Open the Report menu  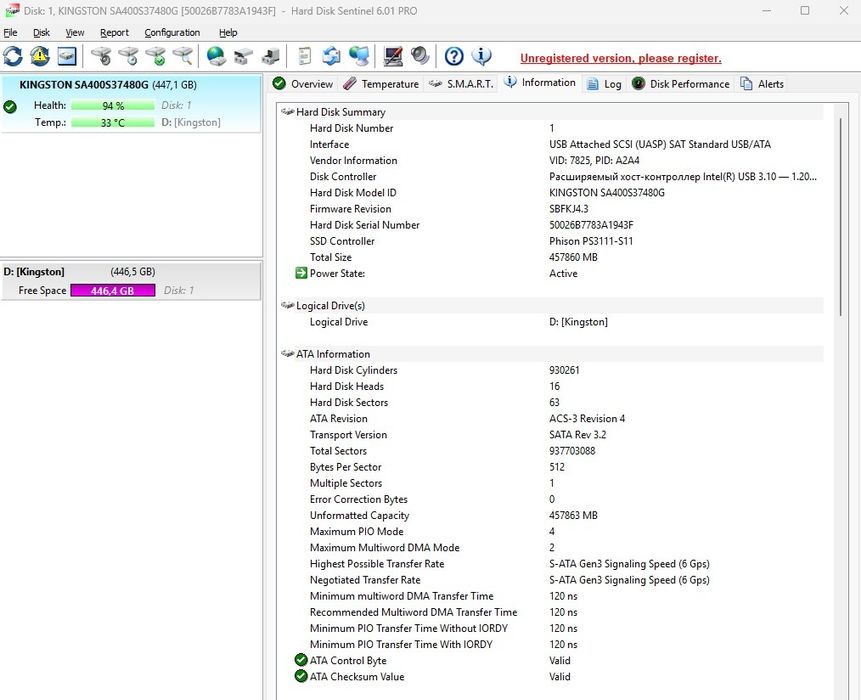click(114, 32)
